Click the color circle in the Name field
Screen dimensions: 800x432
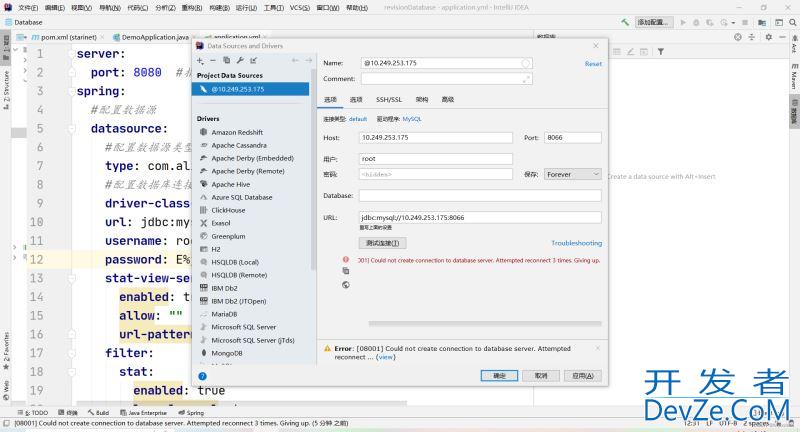[x=526, y=63]
